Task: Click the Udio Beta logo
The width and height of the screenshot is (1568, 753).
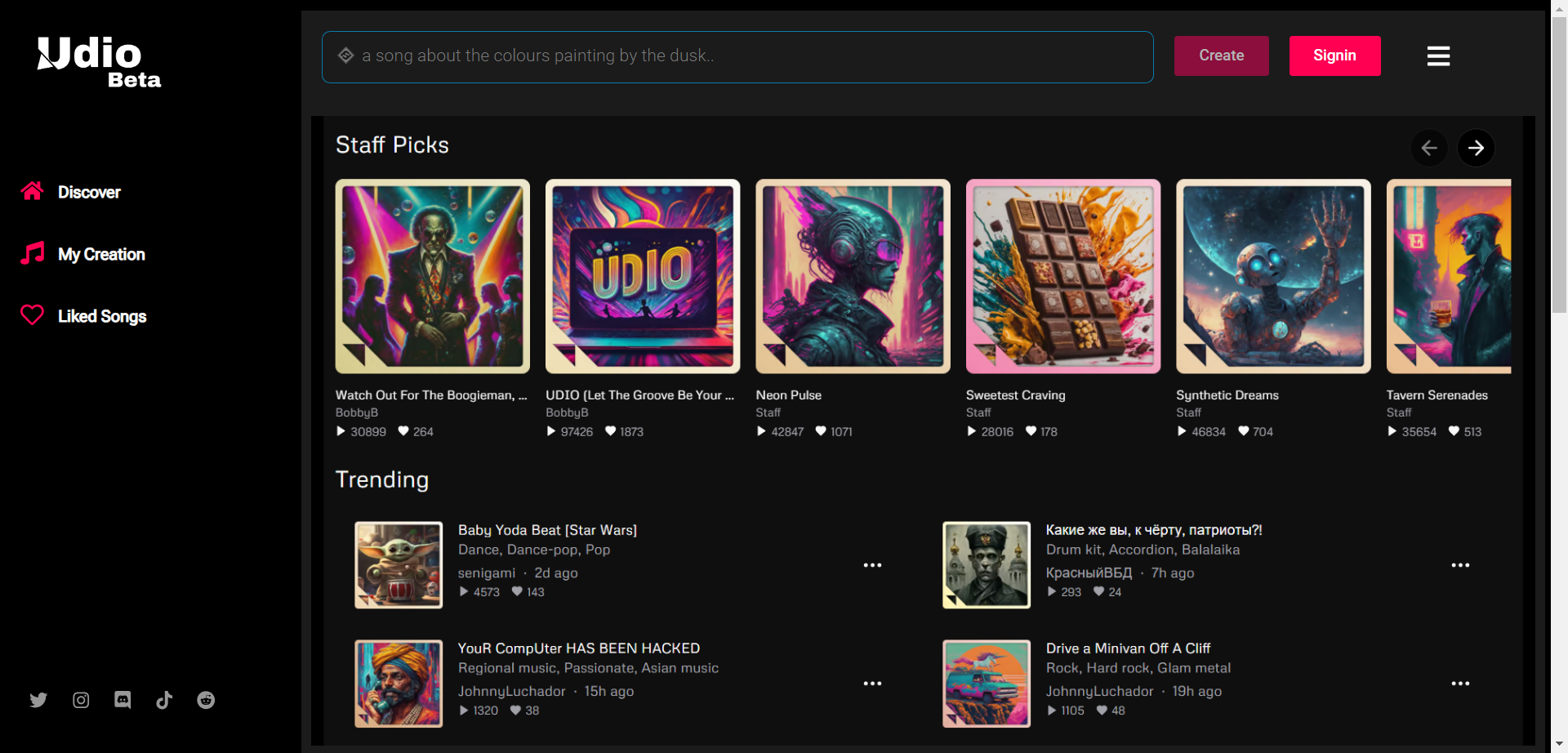Action: coord(99,62)
